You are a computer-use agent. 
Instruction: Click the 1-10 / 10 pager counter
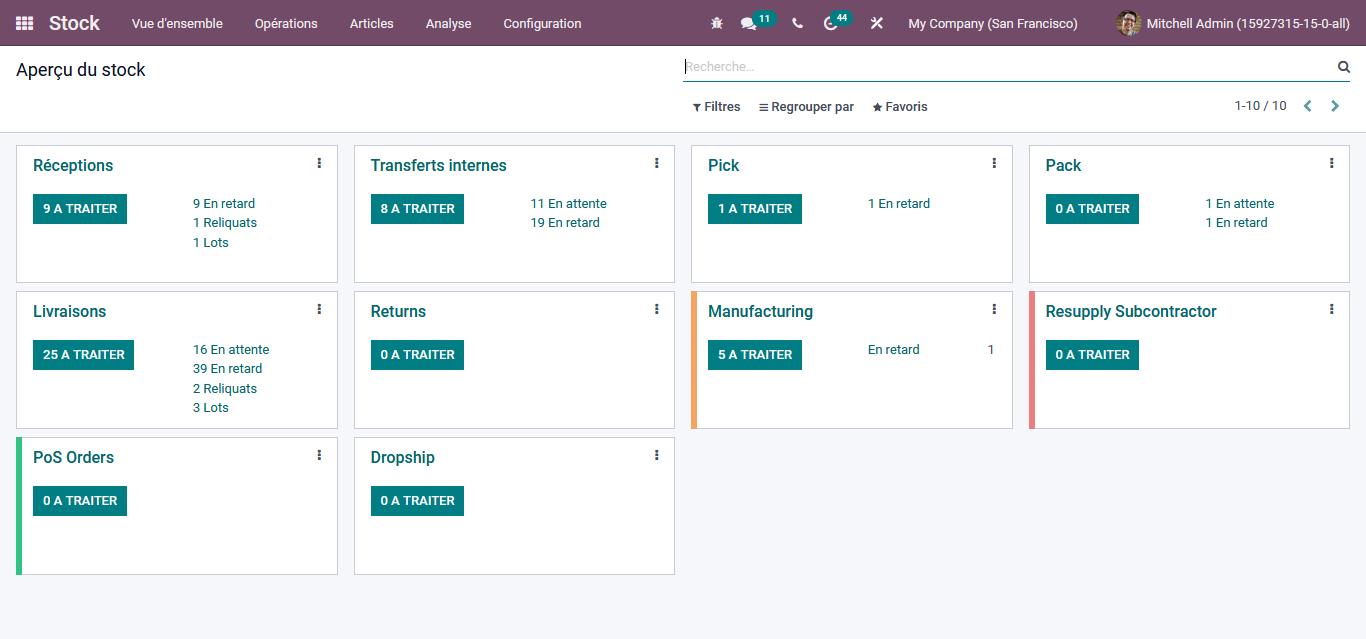pyautogui.click(x=1260, y=106)
